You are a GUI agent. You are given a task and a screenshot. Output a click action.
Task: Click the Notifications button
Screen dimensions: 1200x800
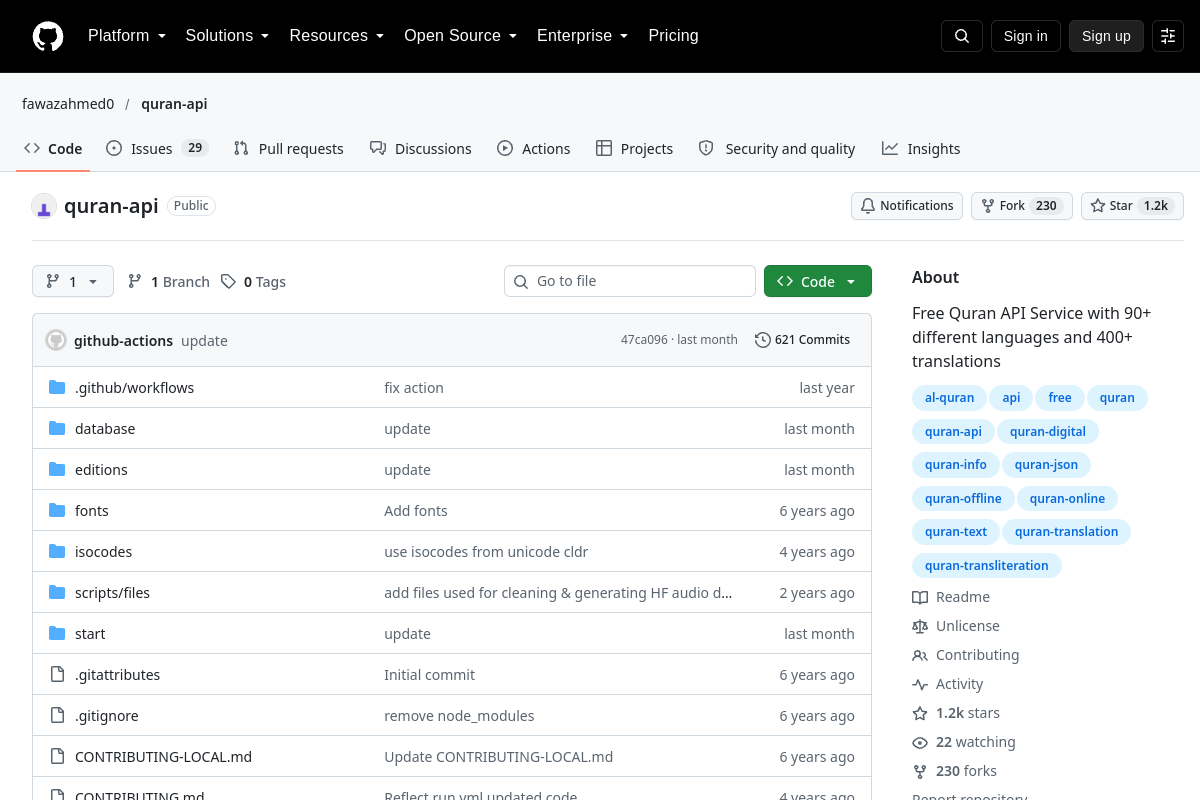[907, 206]
